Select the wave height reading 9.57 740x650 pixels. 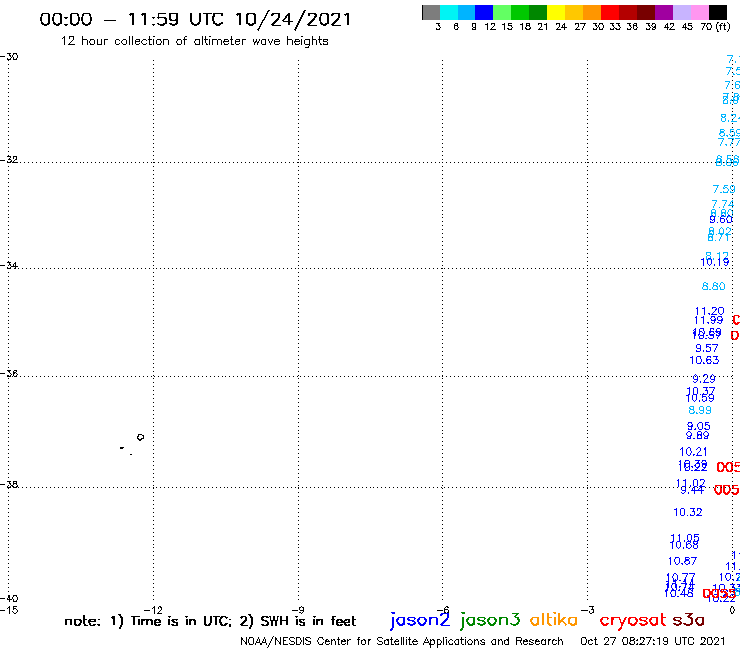click(x=706, y=348)
